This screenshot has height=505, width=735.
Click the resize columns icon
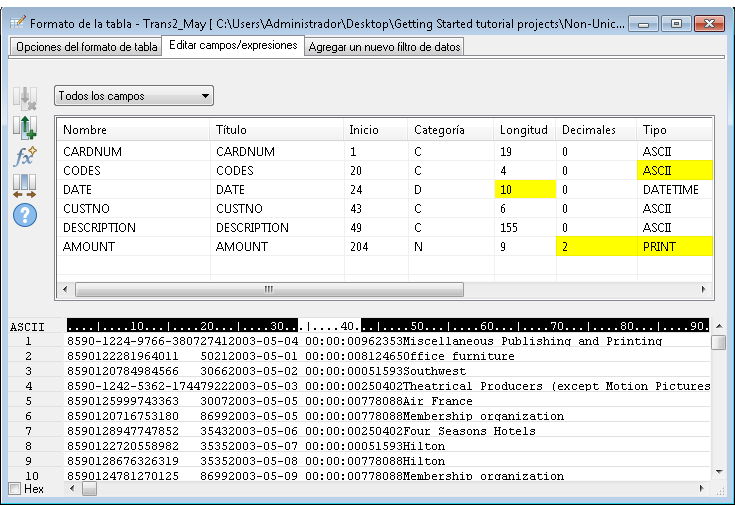tap(24, 185)
